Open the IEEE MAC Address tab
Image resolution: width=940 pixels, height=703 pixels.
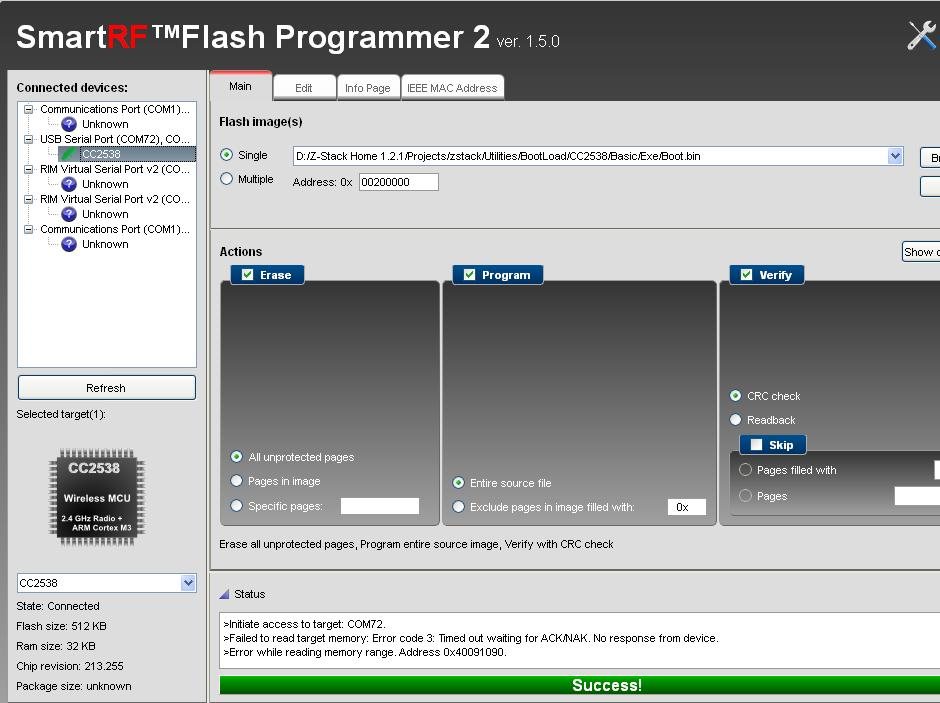pos(452,88)
